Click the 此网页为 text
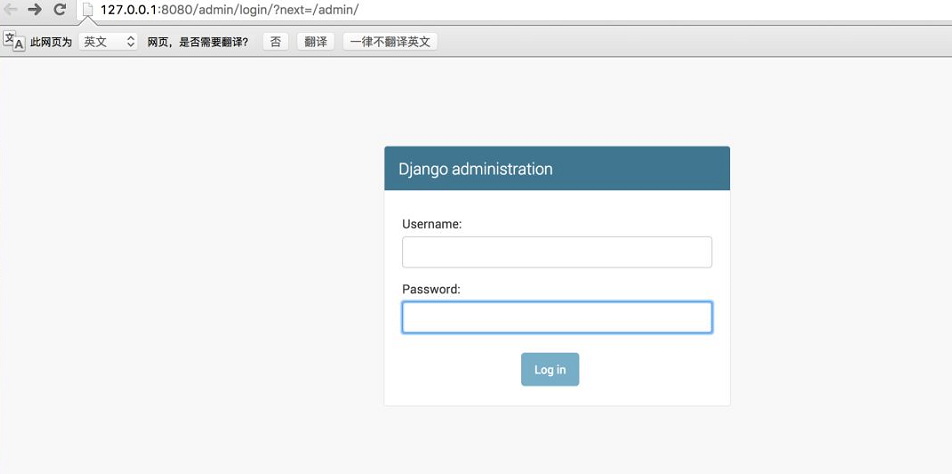The width and height of the screenshot is (952, 474). click(51, 42)
